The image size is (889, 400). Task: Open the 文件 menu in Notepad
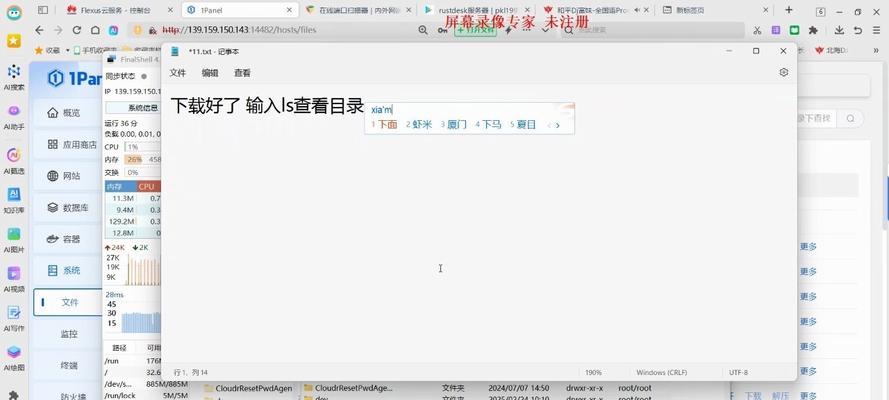point(177,73)
